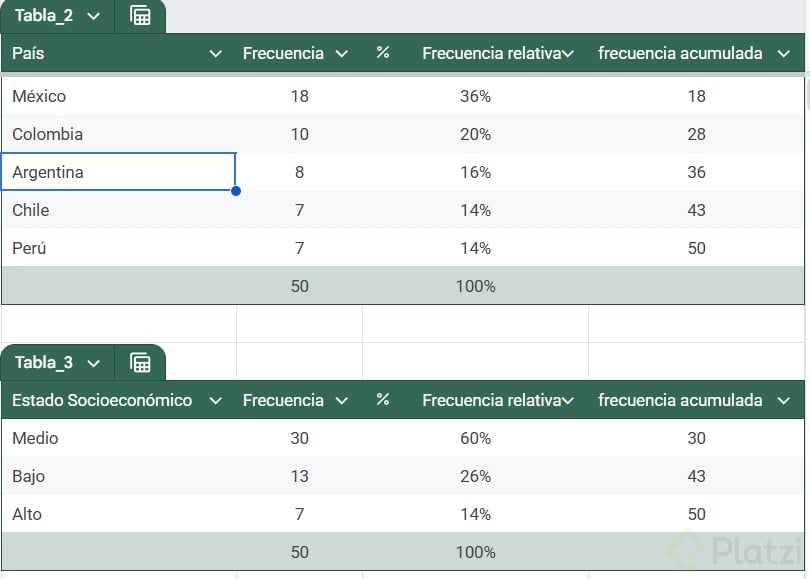
Task: Open Frecuencia relativa dropdown in Tabla_2
Action: [x=568, y=54]
